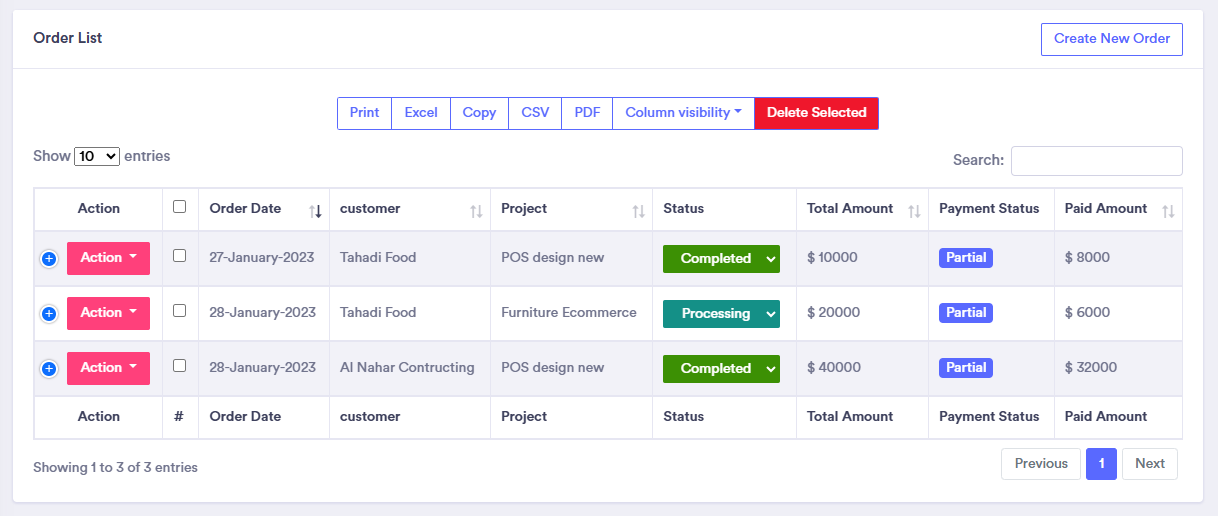1218x516 pixels.
Task: Change the Processing status dropdown
Action: click(x=721, y=314)
